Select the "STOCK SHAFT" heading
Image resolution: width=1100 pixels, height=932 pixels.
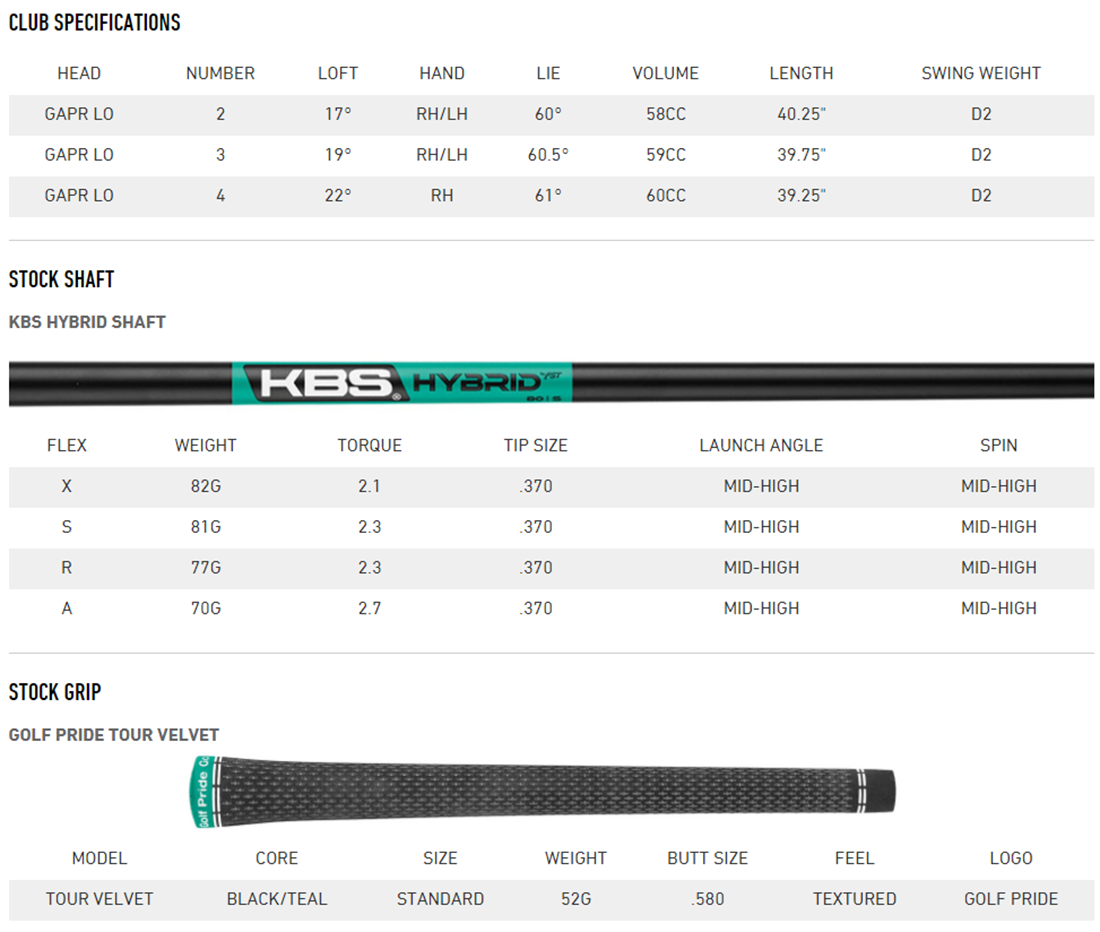(x=61, y=279)
